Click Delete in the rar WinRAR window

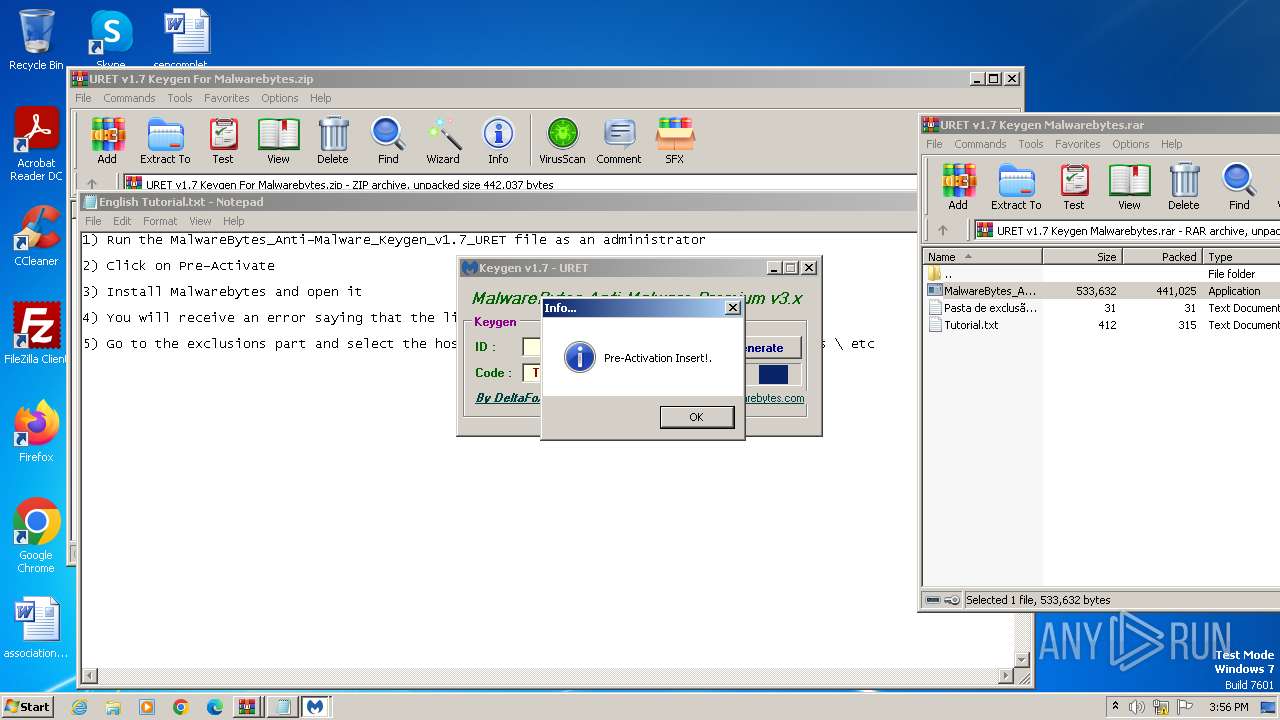pyautogui.click(x=1184, y=187)
